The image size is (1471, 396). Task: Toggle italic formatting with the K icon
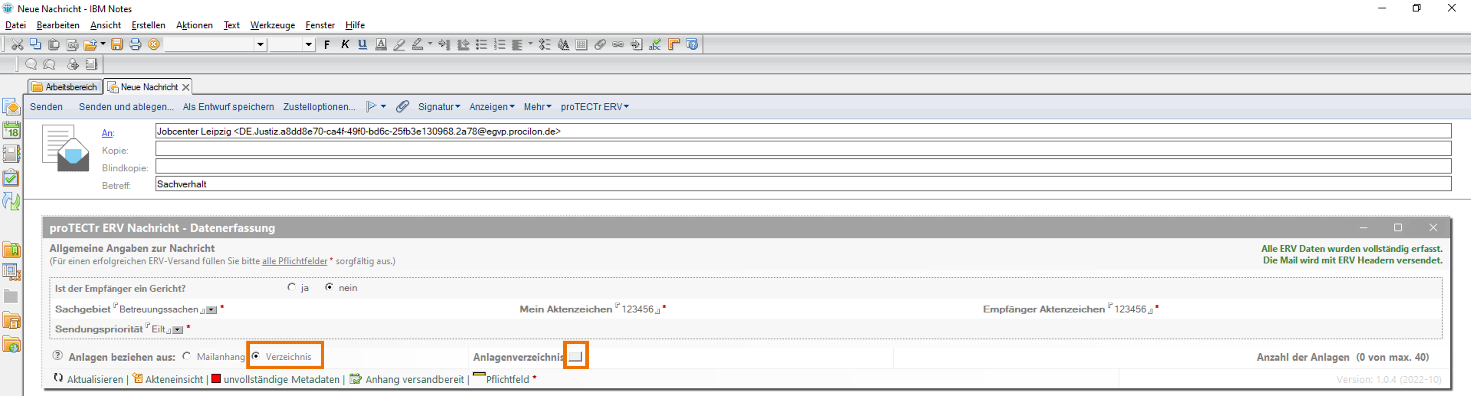click(x=345, y=44)
